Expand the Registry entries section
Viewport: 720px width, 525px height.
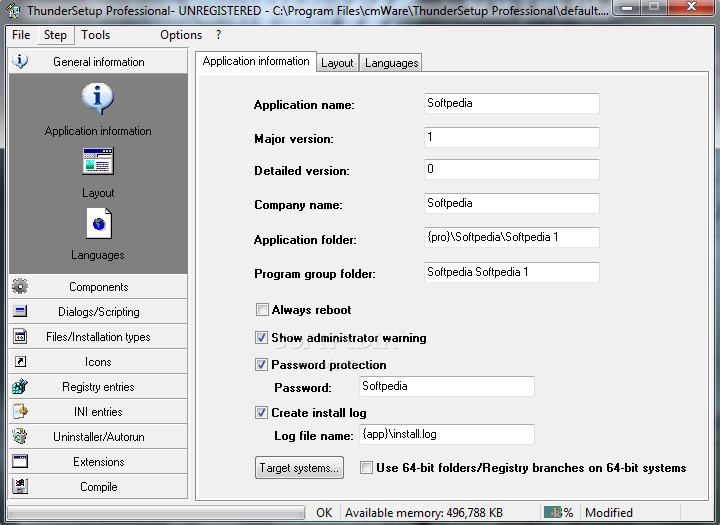pos(98,387)
